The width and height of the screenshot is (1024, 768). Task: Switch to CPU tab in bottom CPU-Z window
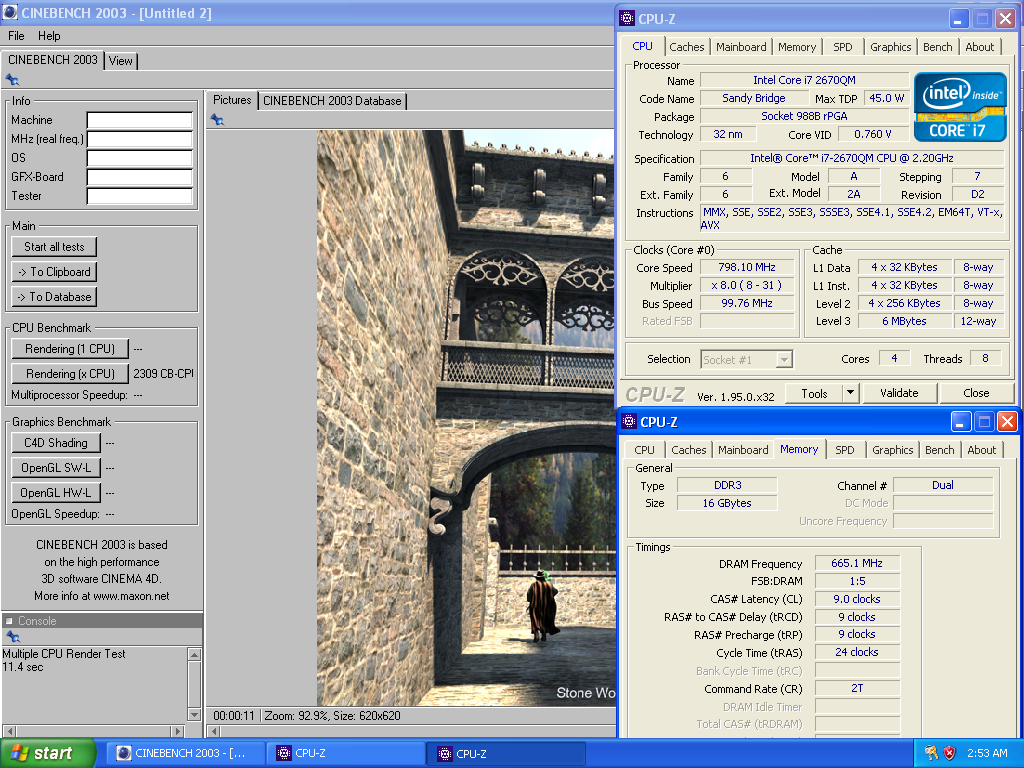click(x=644, y=450)
